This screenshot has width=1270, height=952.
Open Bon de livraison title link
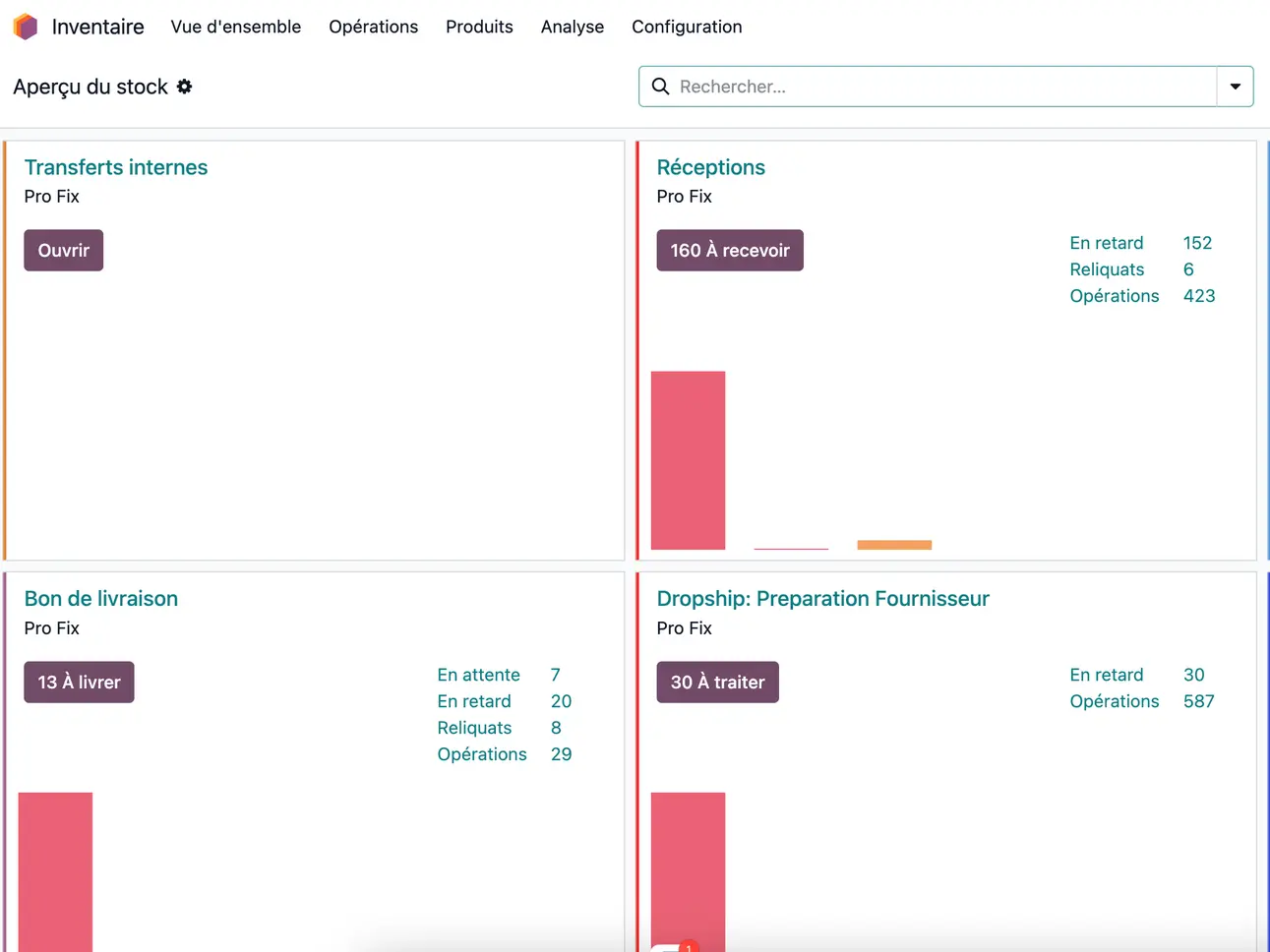click(101, 599)
